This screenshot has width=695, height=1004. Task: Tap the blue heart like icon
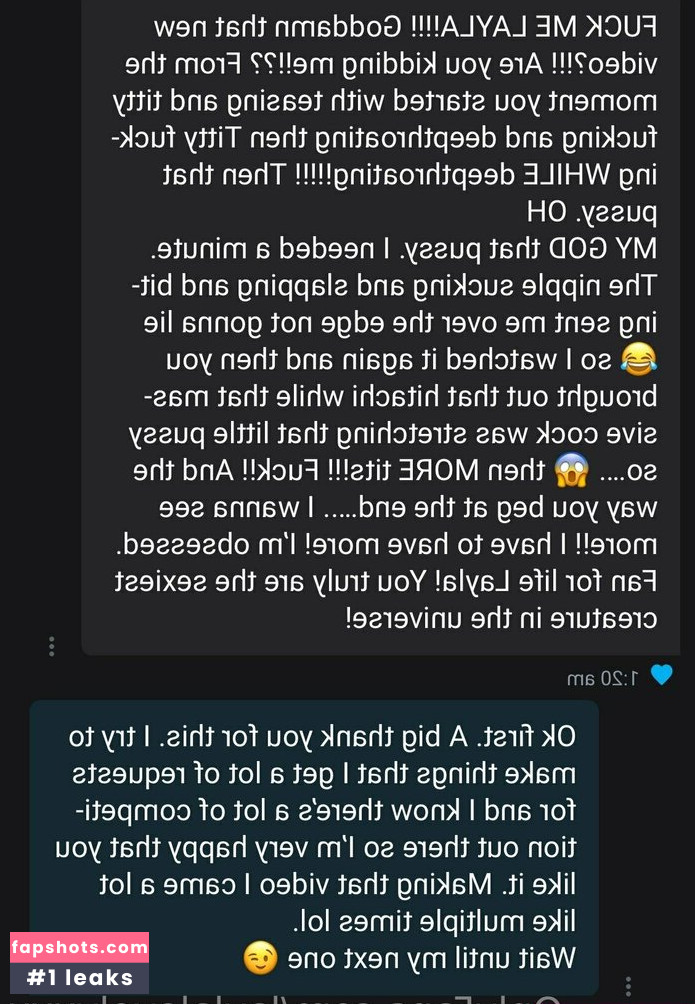(662, 675)
